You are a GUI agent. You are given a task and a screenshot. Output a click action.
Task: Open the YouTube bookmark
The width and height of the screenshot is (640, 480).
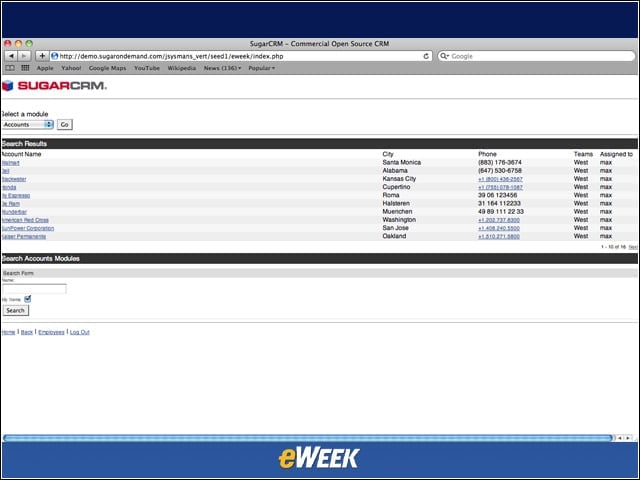point(147,68)
